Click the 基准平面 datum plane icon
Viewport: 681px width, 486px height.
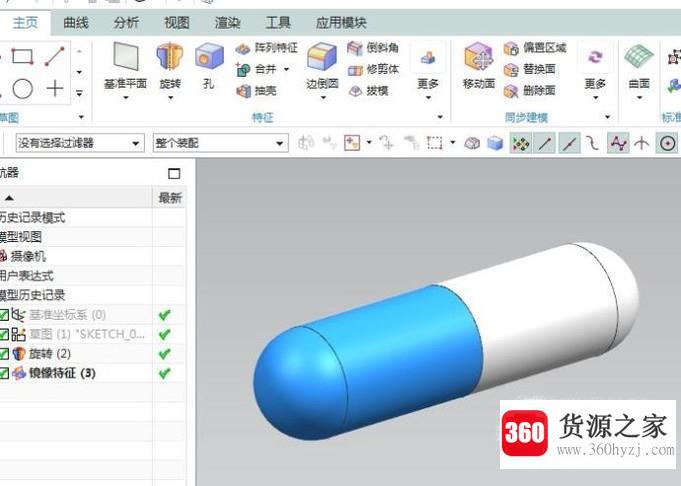tap(126, 56)
